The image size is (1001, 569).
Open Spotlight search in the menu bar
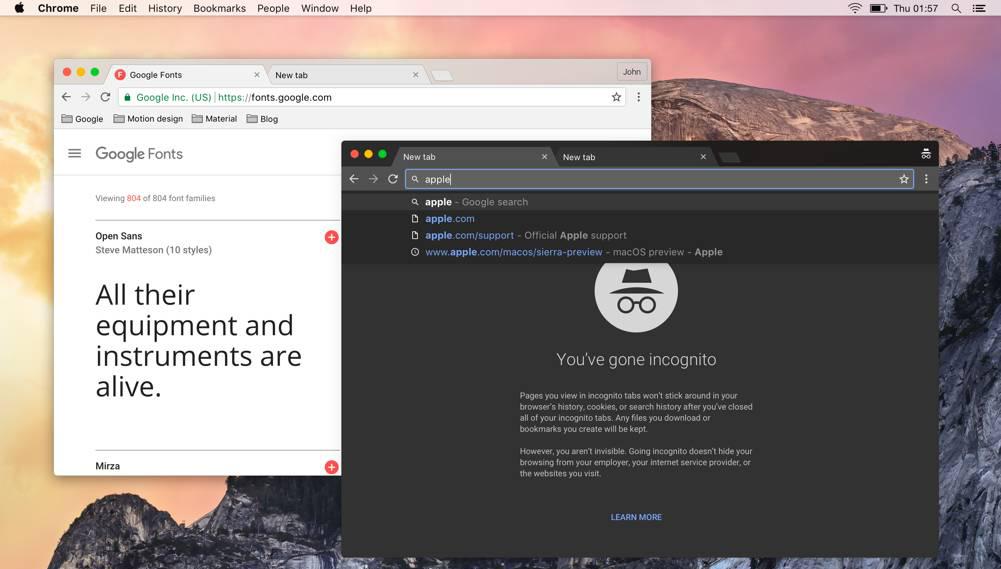[956, 8]
